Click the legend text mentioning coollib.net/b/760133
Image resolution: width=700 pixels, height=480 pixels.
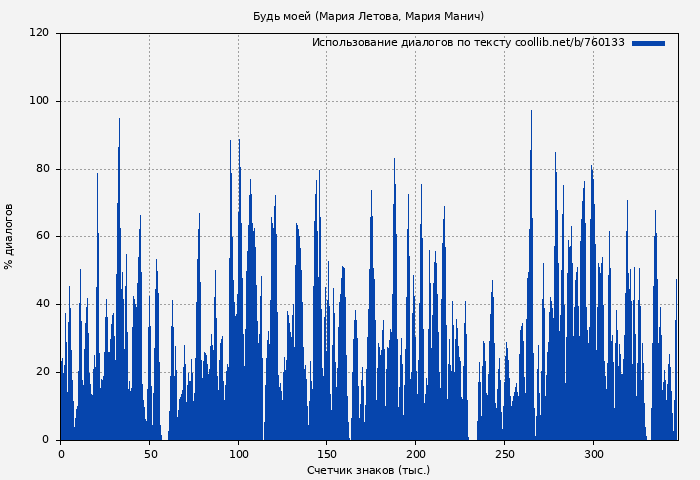(468, 43)
